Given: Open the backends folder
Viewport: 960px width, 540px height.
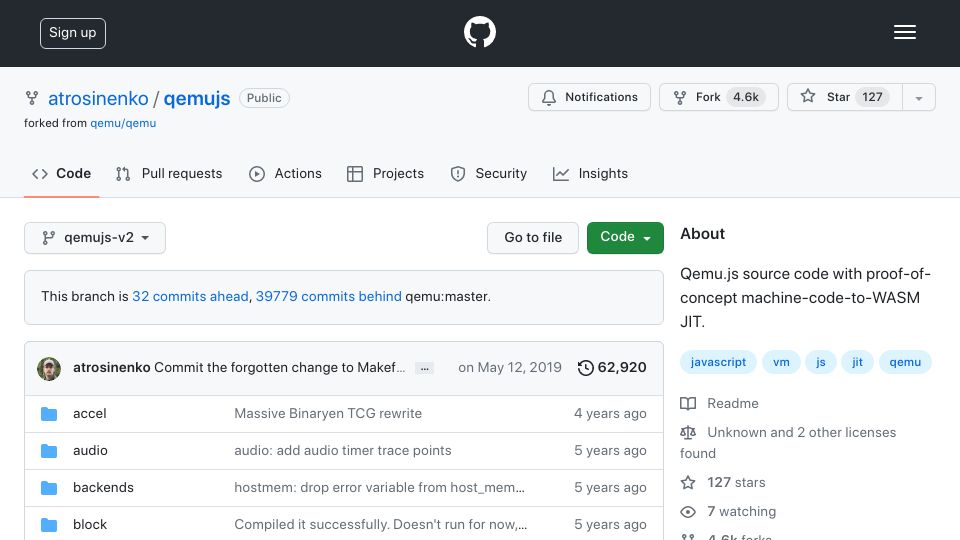Looking at the screenshot, I should [103, 487].
